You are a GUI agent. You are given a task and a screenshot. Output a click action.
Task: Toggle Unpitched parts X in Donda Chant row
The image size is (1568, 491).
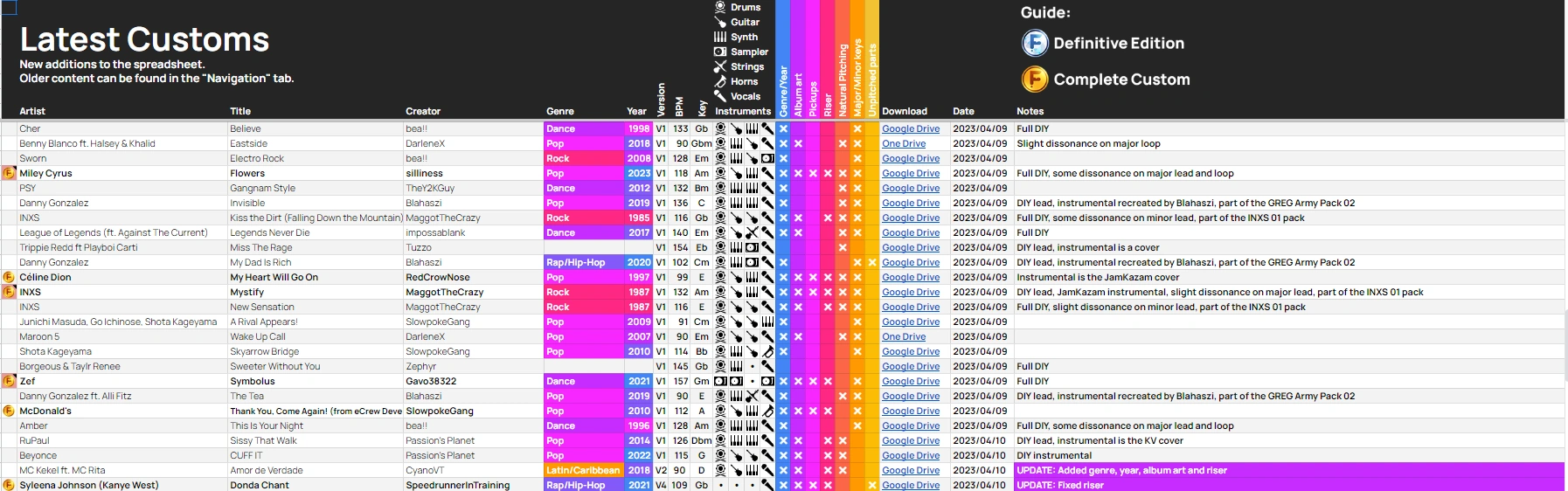872,485
